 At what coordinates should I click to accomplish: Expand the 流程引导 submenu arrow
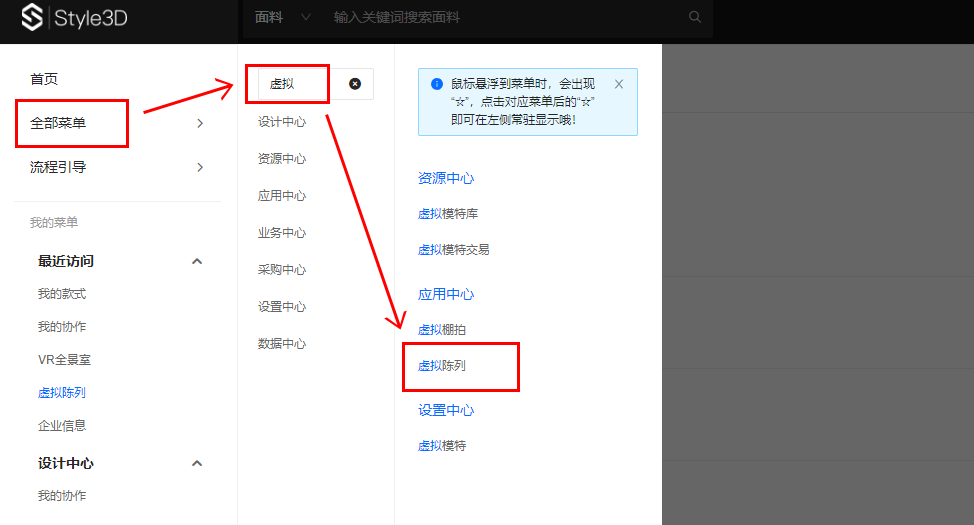[200, 167]
